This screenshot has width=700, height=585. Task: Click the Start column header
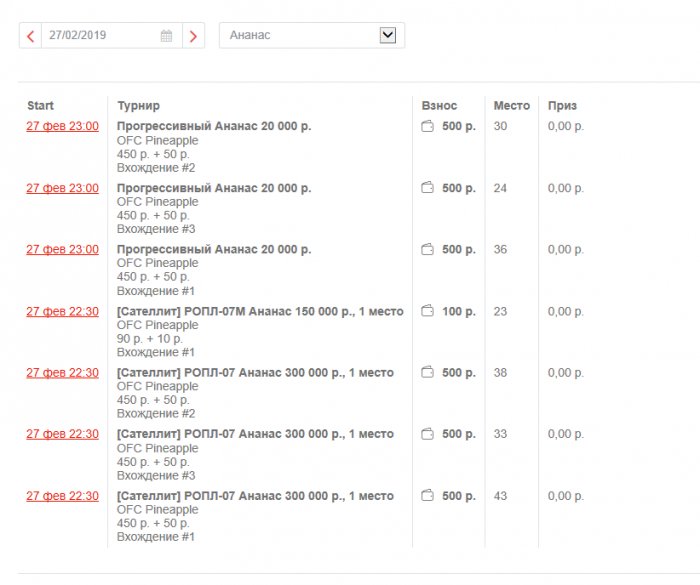pos(41,105)
